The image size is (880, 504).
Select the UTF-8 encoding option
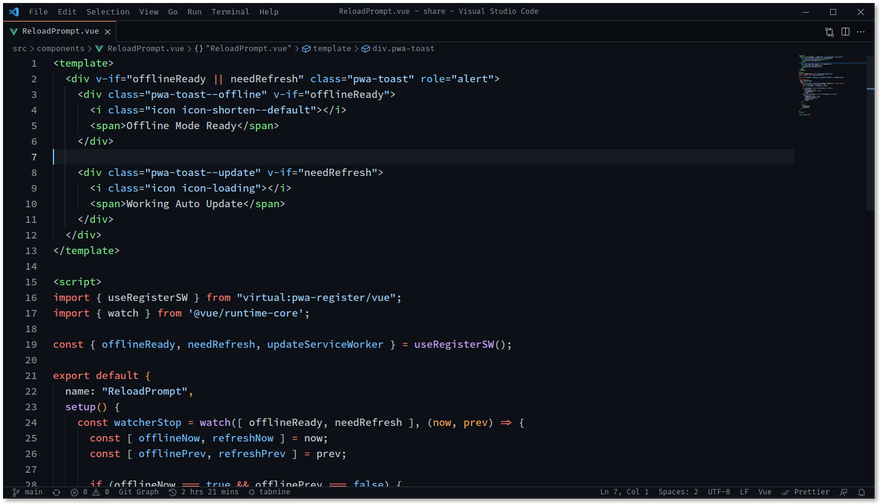click(719, 492)
